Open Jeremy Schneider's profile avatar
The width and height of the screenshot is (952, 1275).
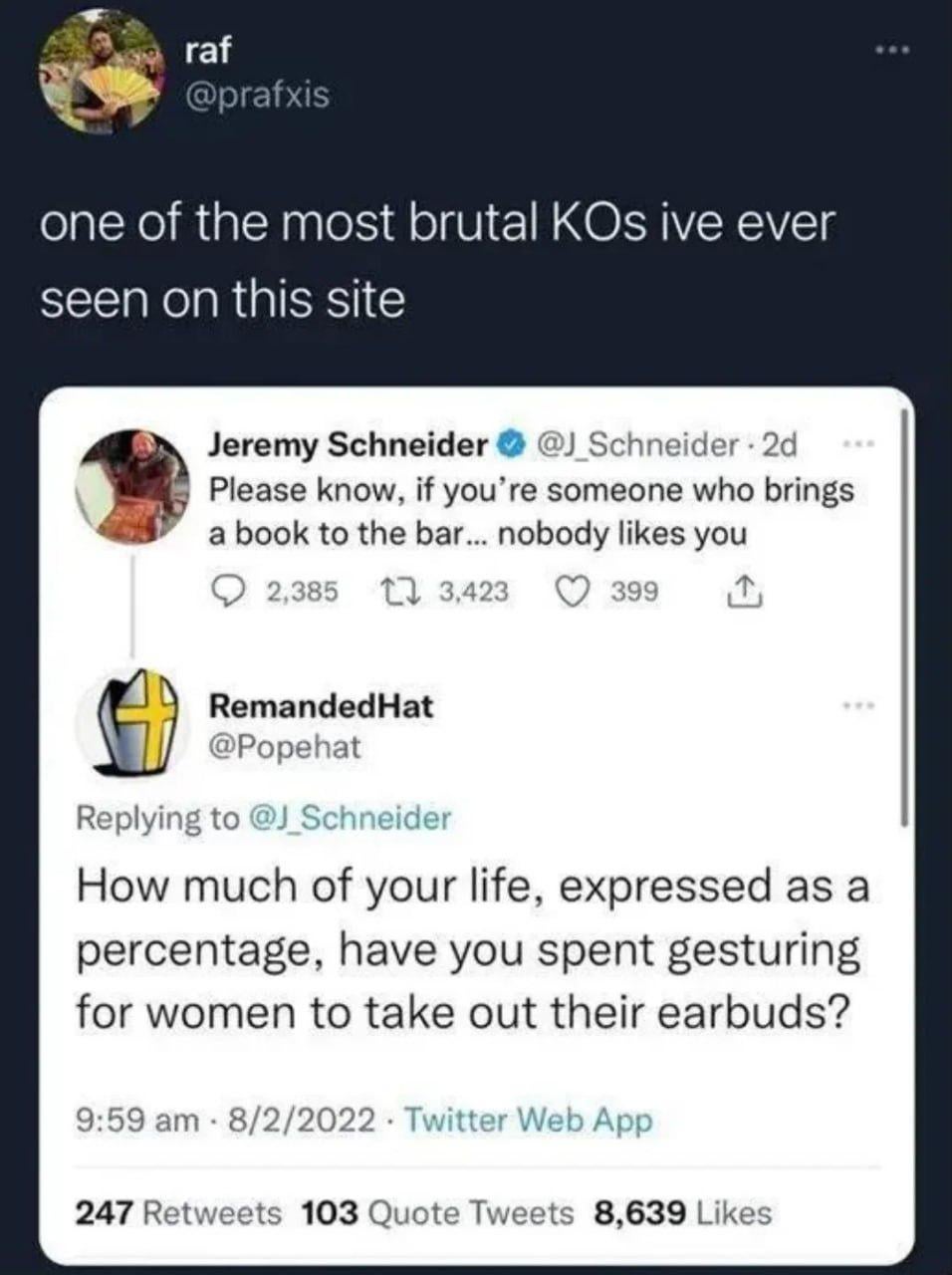(130, 486)
